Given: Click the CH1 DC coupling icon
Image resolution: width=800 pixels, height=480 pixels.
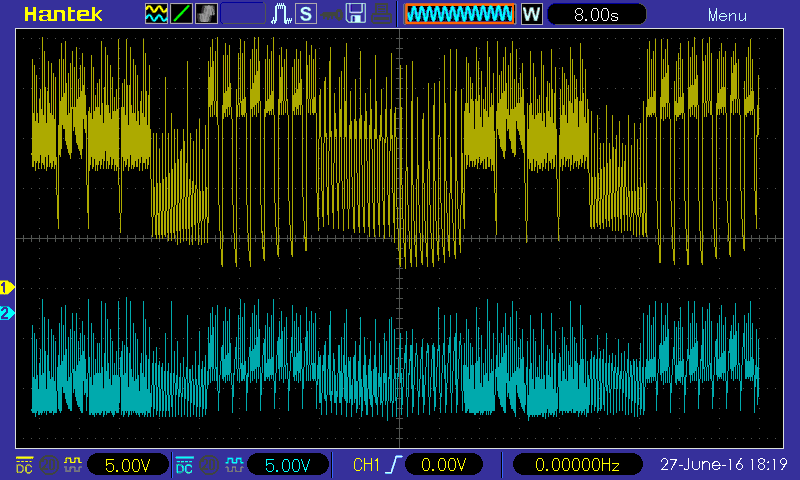Looking at the screenshot, I should click(x=24, y=464).
